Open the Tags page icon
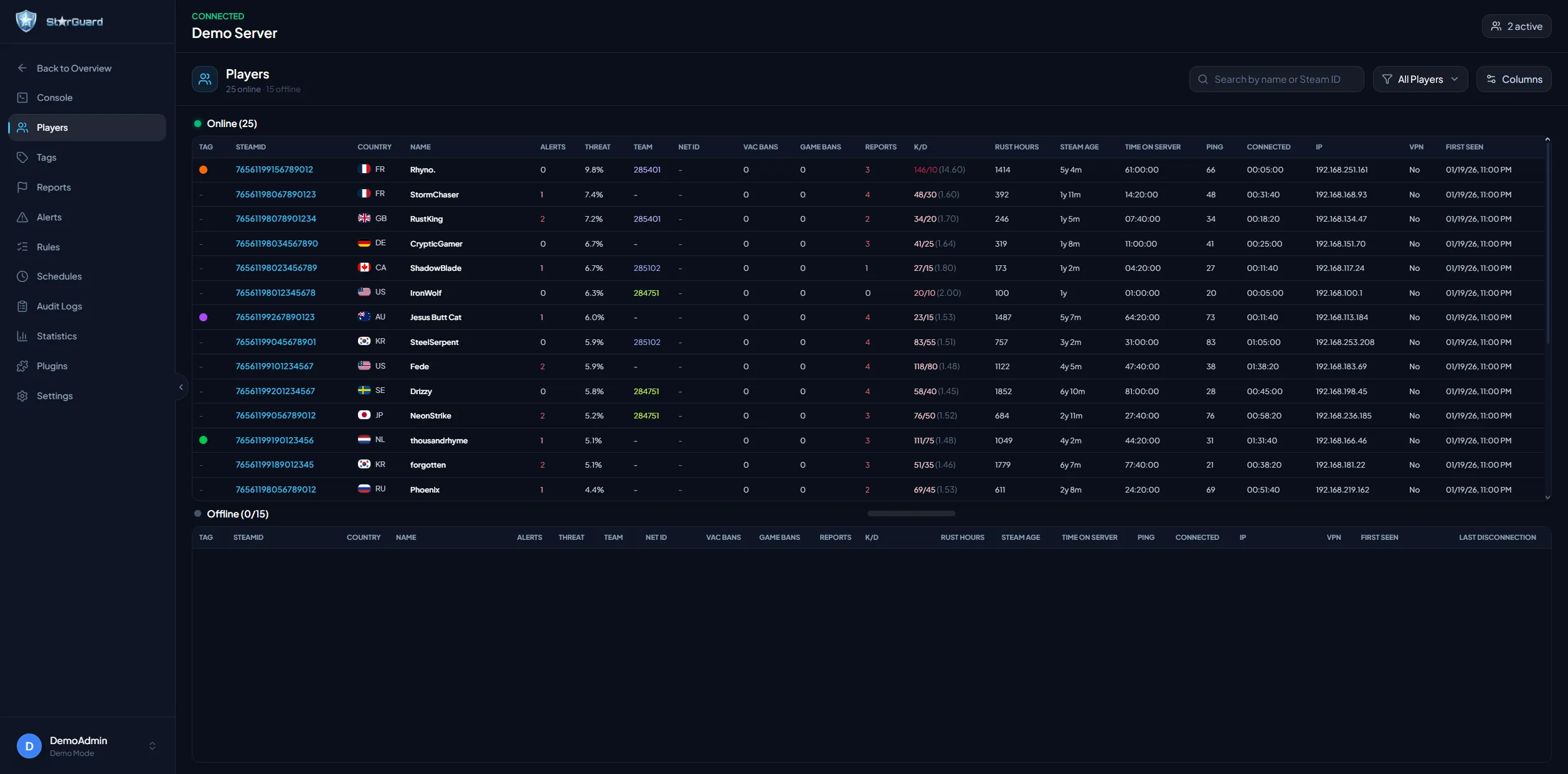The width and height of the screenshot is (1568, 774). [22, 158]
